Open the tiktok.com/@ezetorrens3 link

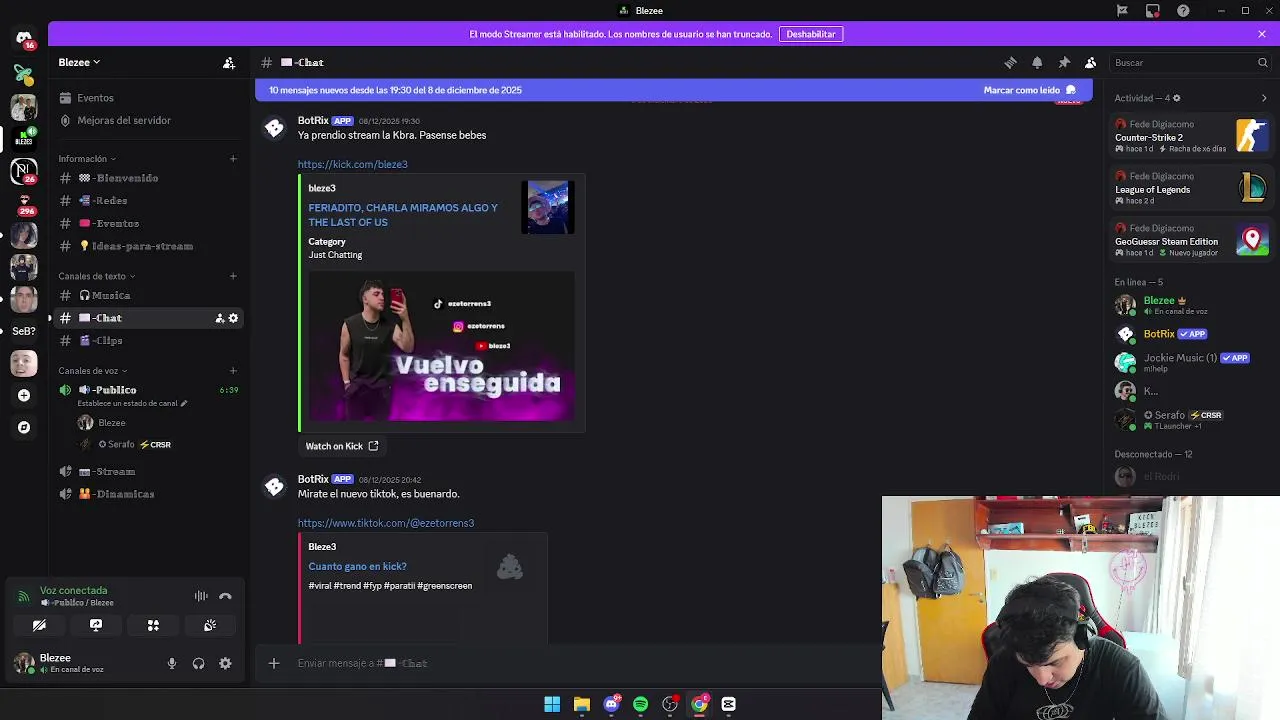[x=385, y=523]
